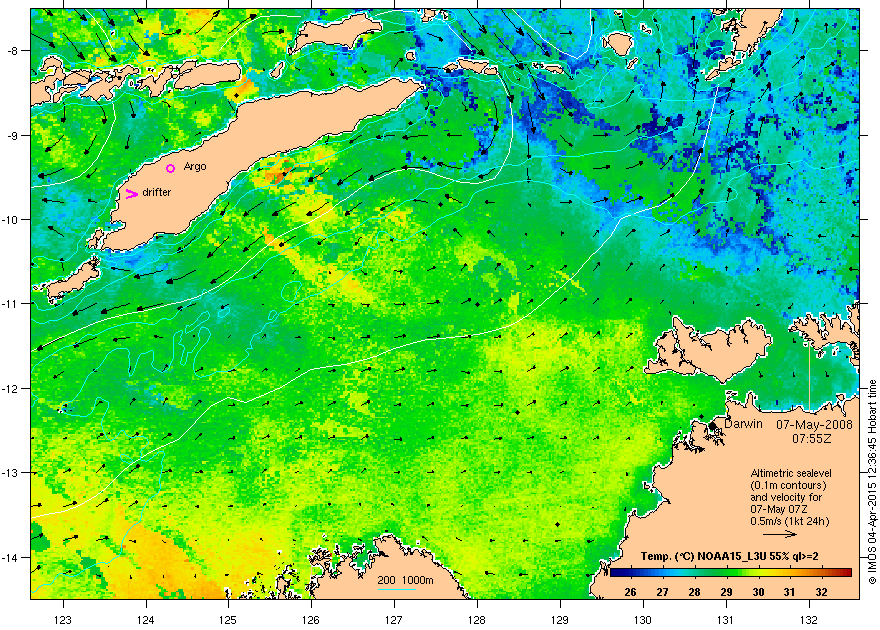Select the Argo label text
Viewport: 880px width, 630px height.
click(195, 167)
